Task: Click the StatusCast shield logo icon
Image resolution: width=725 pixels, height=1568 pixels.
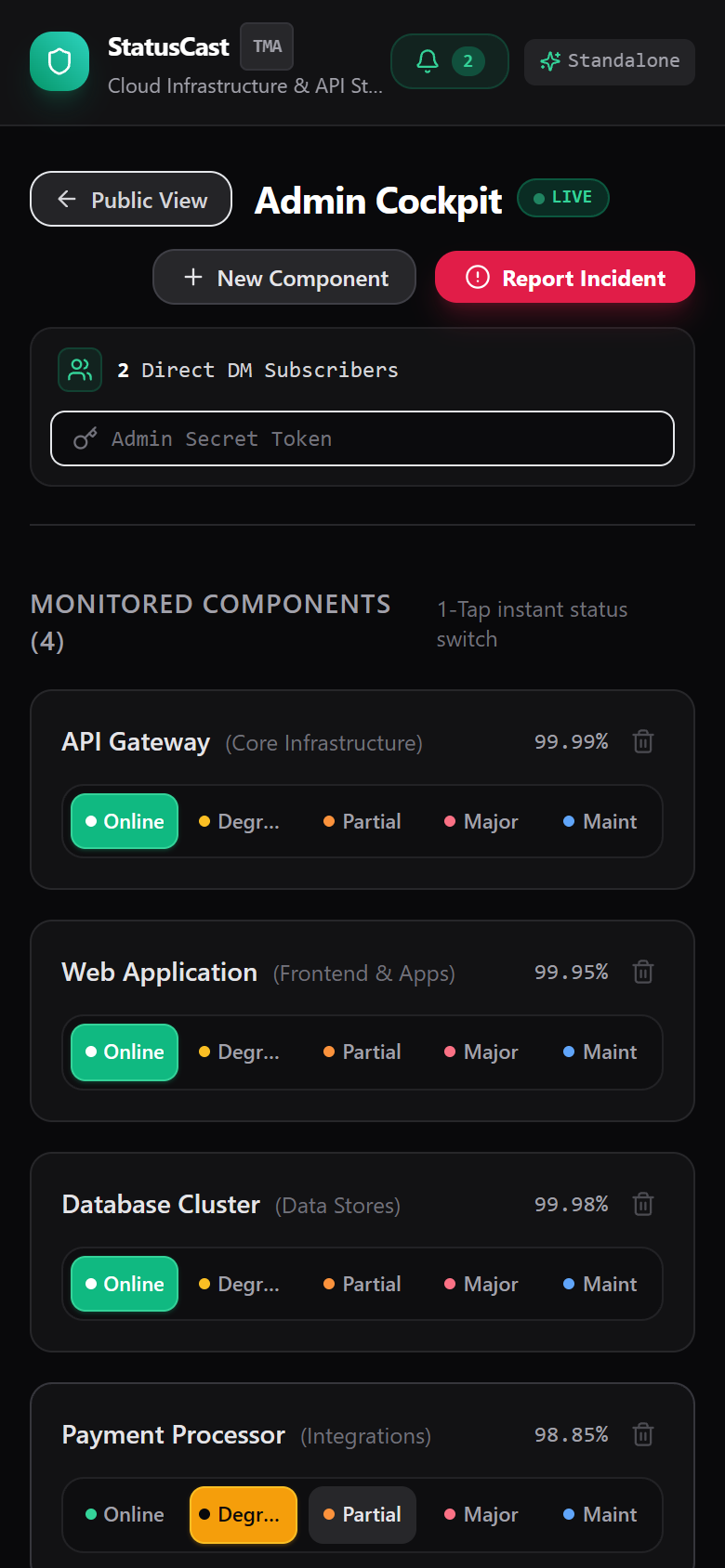Action: point(59,61)
